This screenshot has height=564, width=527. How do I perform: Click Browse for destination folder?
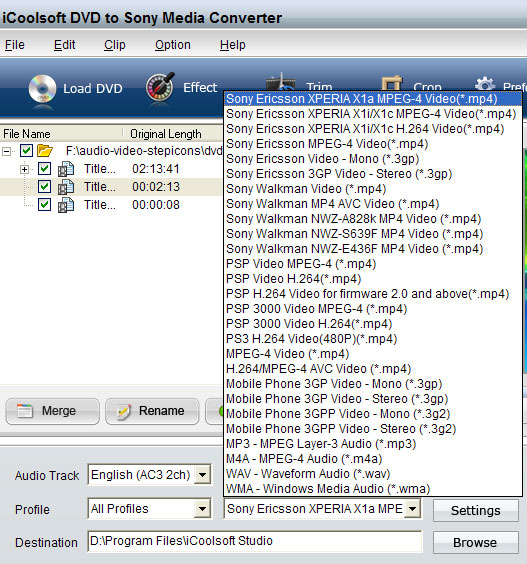point(476,542)
